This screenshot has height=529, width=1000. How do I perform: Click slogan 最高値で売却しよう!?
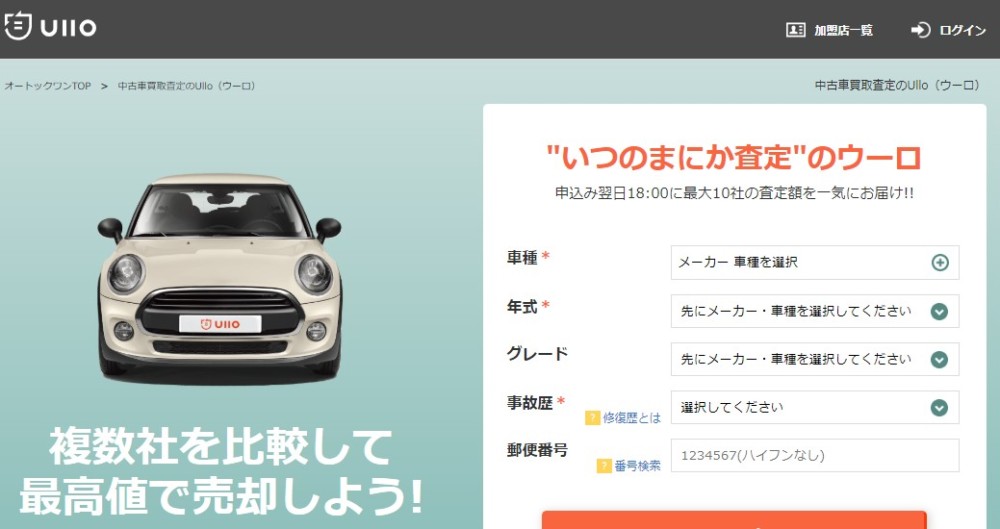221,496
